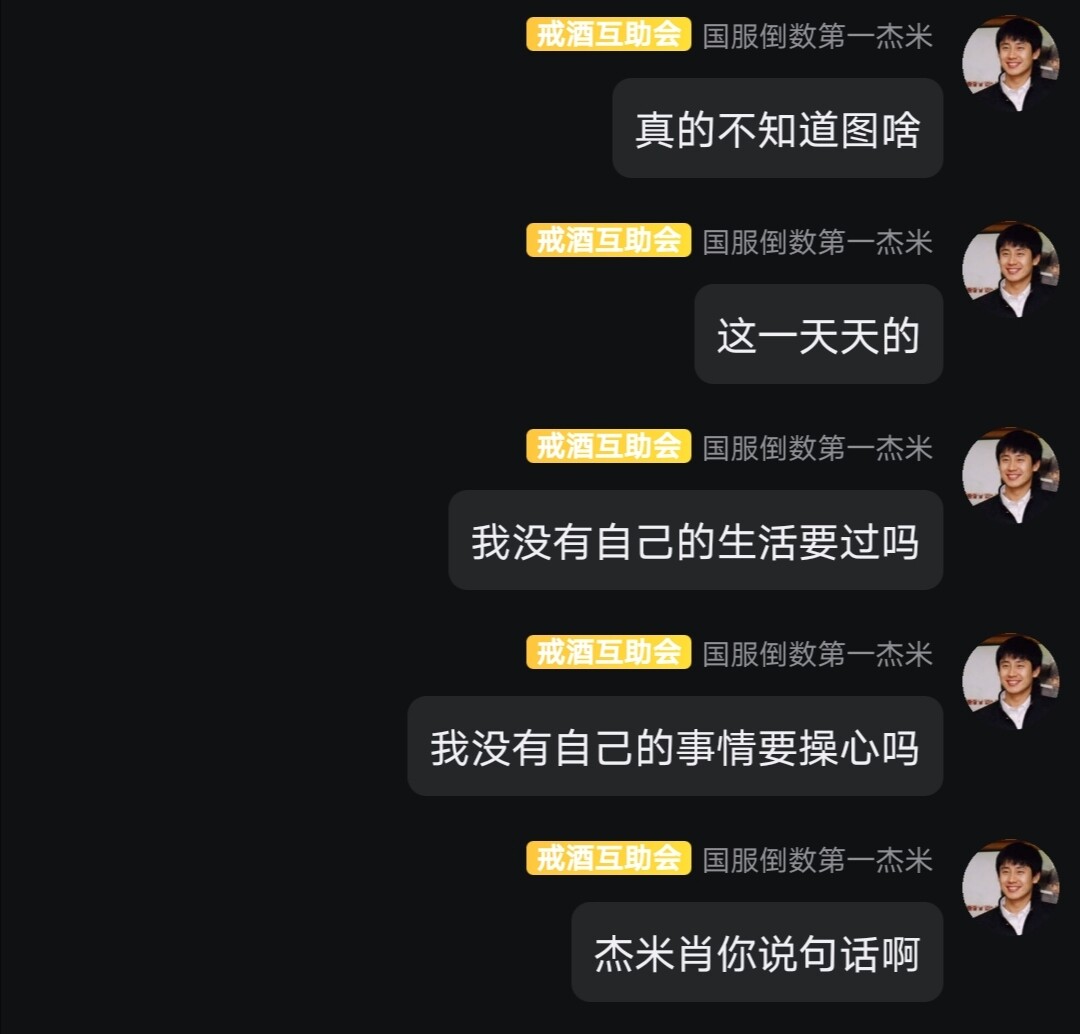Viewport: 1080px width, 1034px height.
Task: Click username above 杰米肖你说句话啊 bubble
Action: pos(818,860)
